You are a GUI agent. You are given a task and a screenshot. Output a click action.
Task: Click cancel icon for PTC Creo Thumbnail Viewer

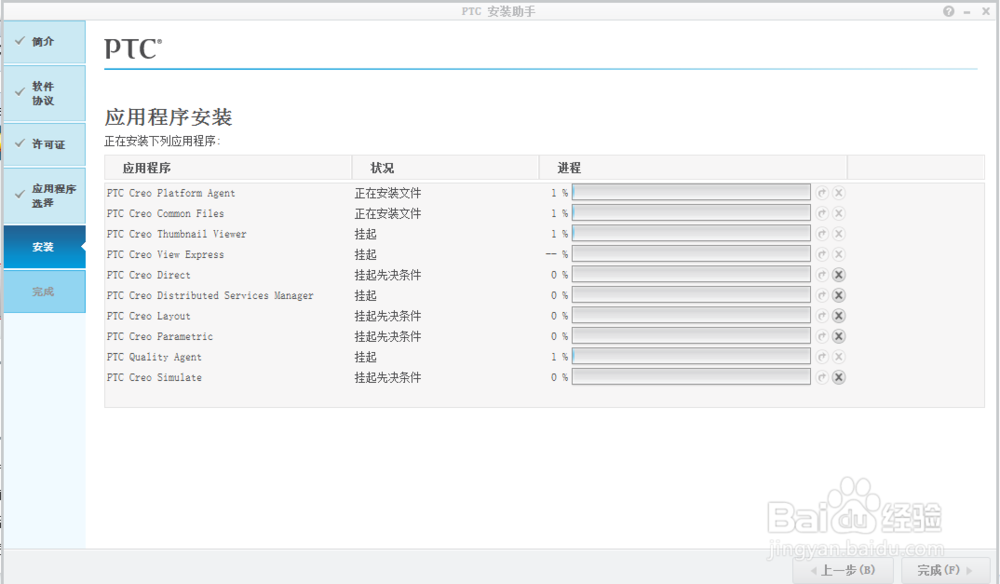coord(839,234)
